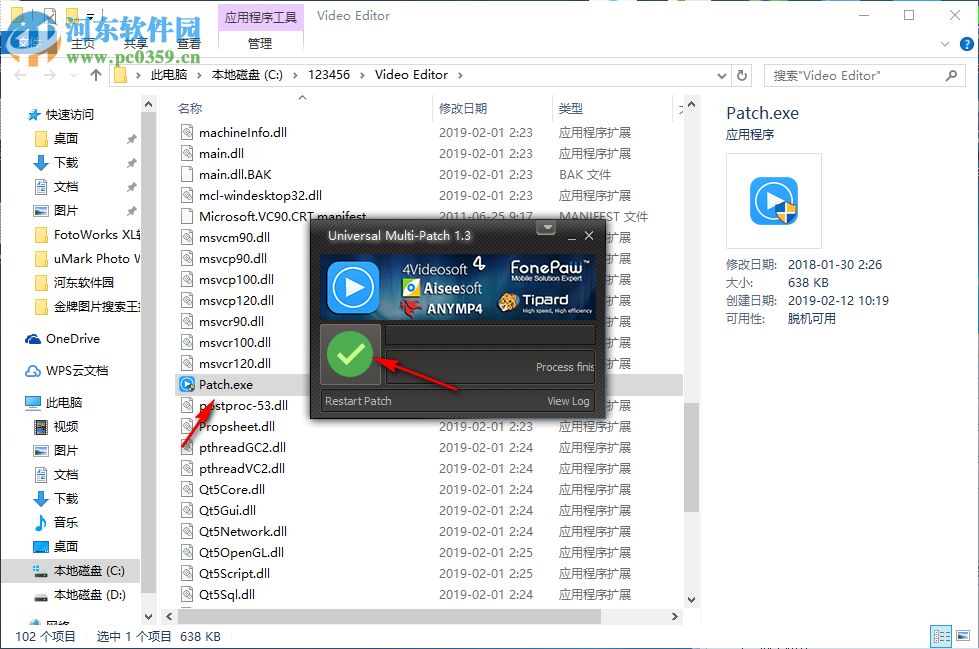Collapse the Universal Multi-Patch banner via the top chevron
Viewport: 979px width, 649px height.
(546, 228)
